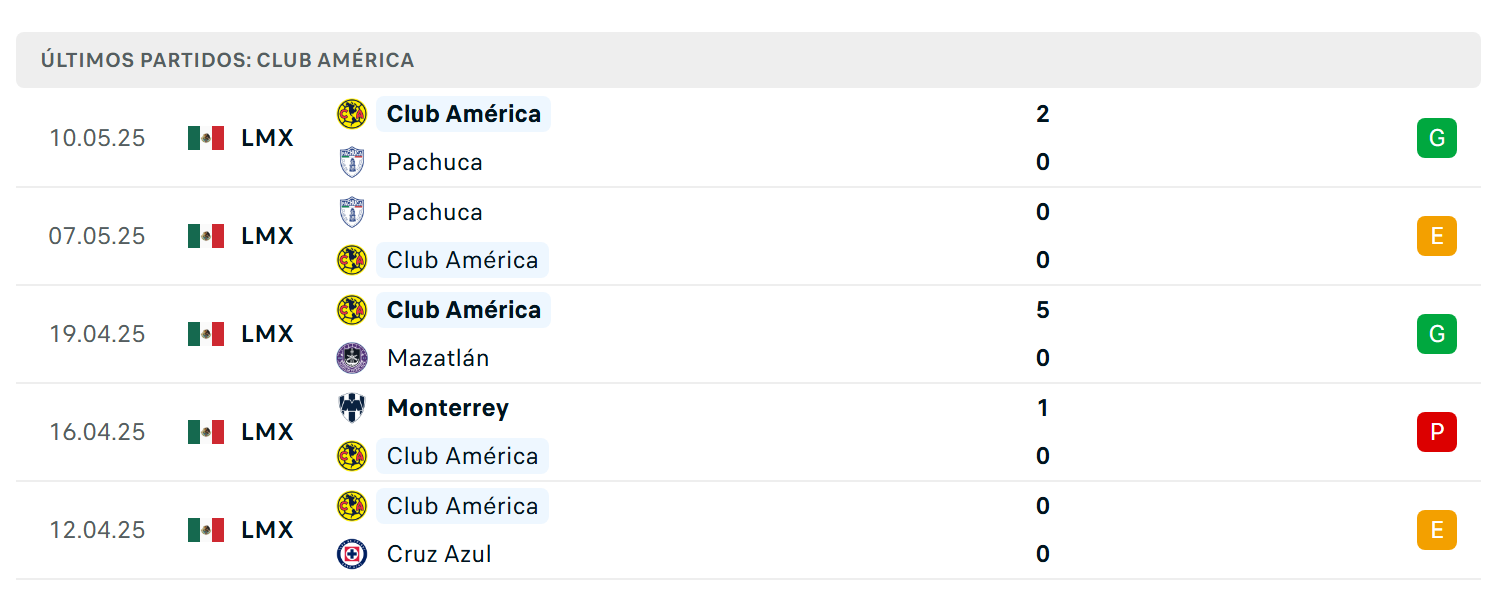The image size is (1495, 594).
Task: Open the Monterrey team link
Action: pos(448,408)
